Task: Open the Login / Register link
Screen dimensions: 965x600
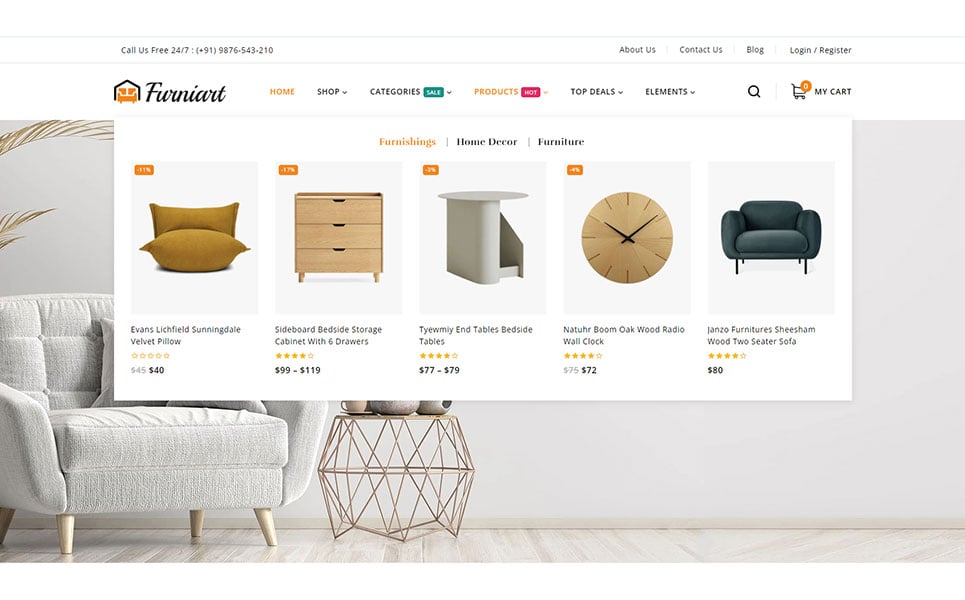Action: 820,50
